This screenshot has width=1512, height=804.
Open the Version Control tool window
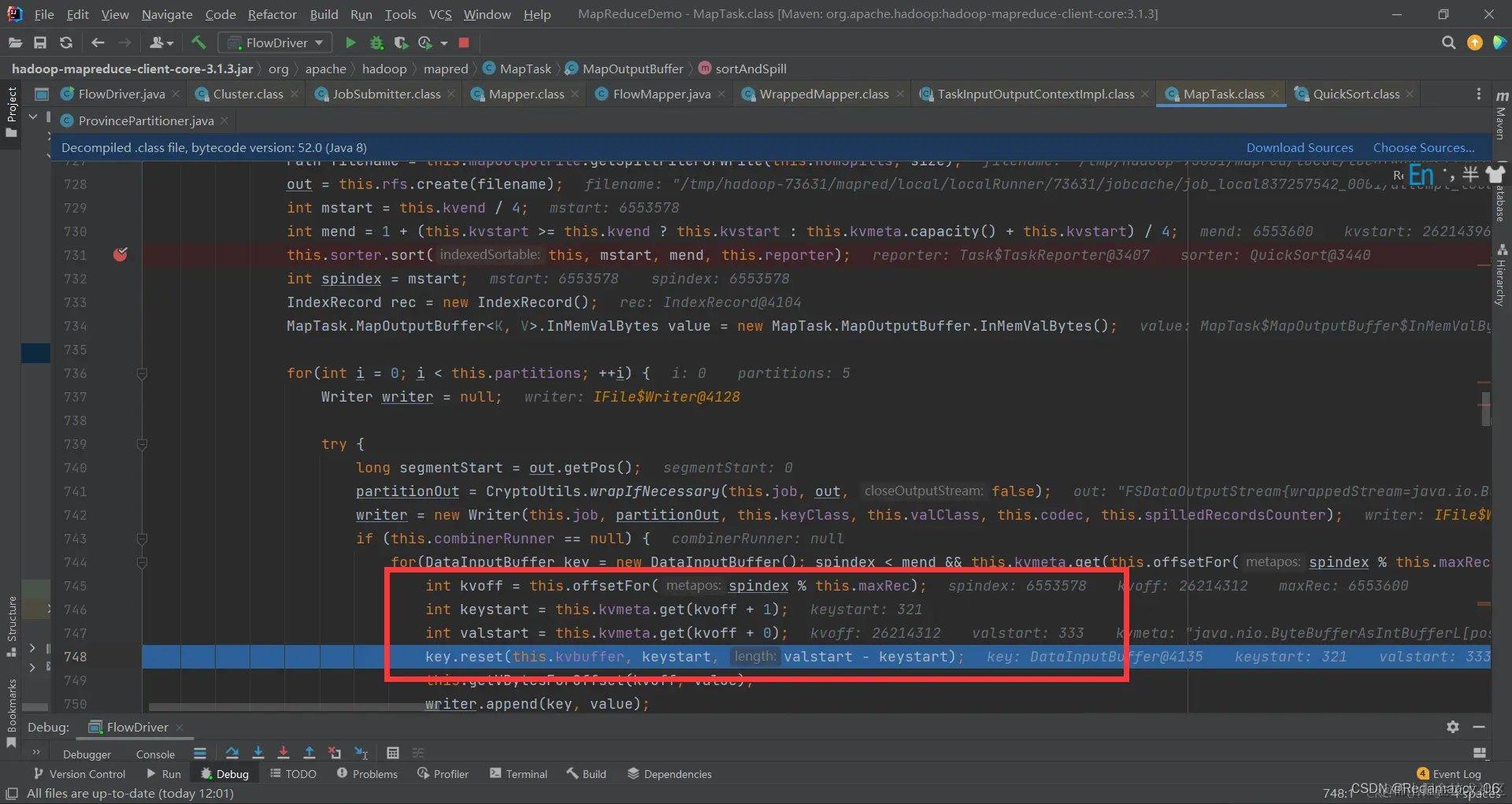tap(79, 774)
